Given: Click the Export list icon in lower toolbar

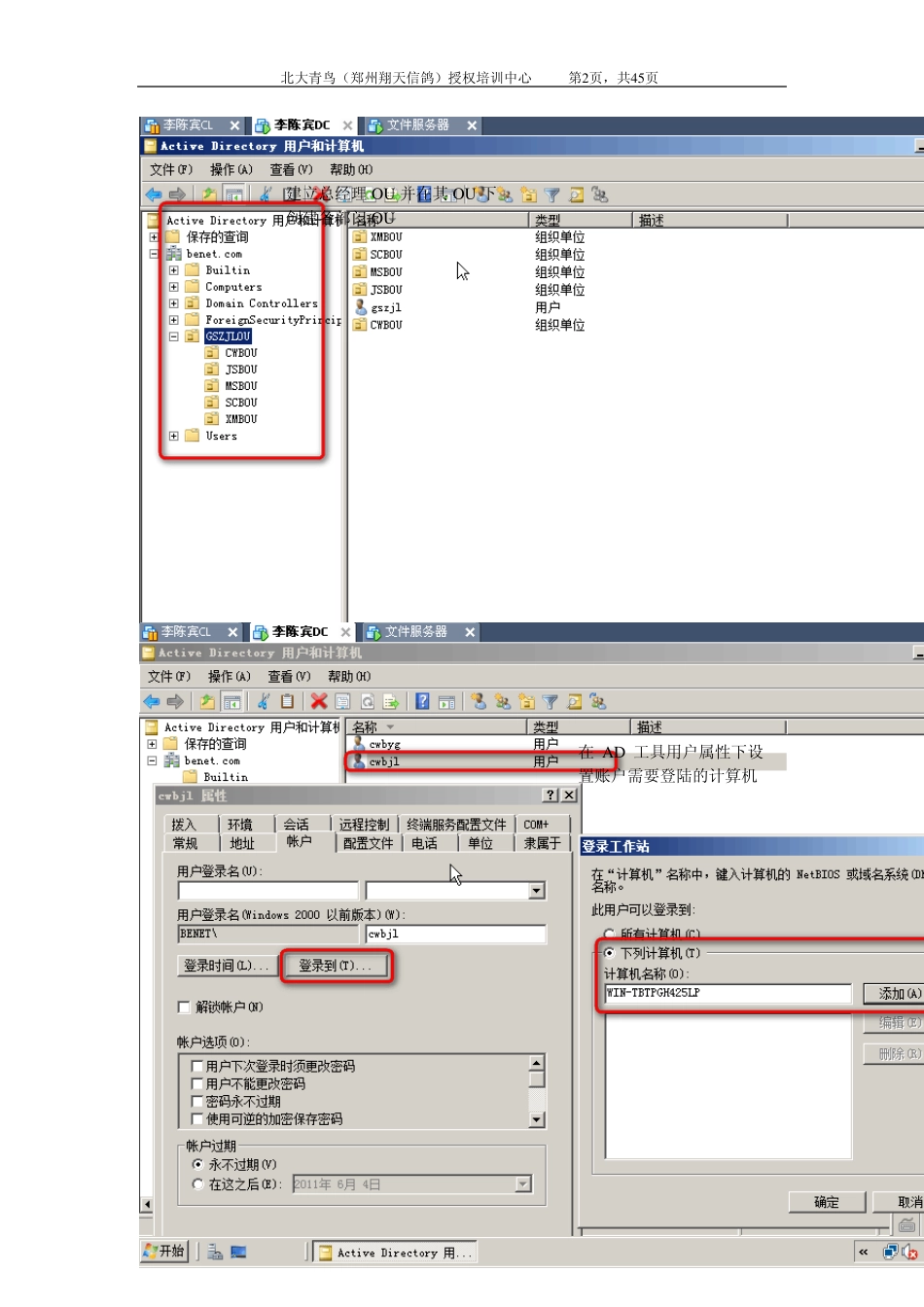Looking at the screenshot, I should (391, 701).
